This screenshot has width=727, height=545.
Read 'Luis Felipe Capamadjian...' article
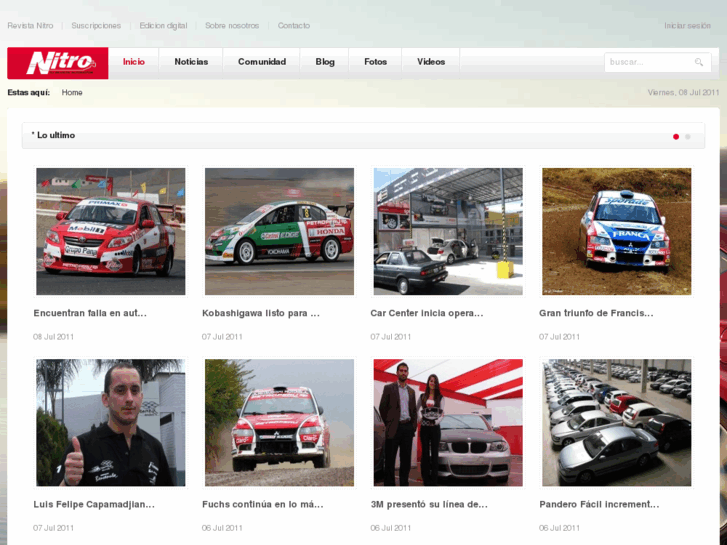click(94, 504)
